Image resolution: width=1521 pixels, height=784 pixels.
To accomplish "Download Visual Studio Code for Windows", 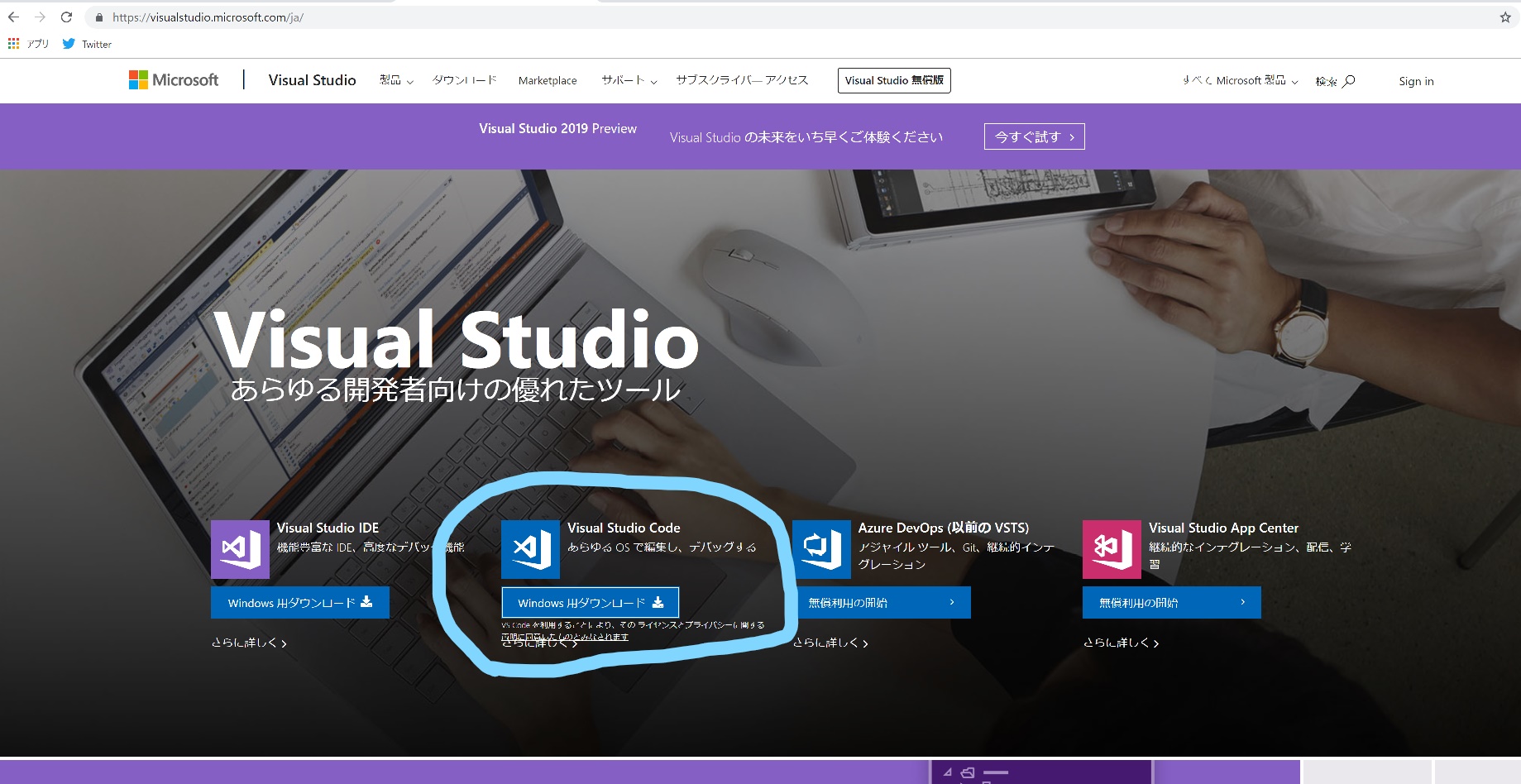I will 590,603.
